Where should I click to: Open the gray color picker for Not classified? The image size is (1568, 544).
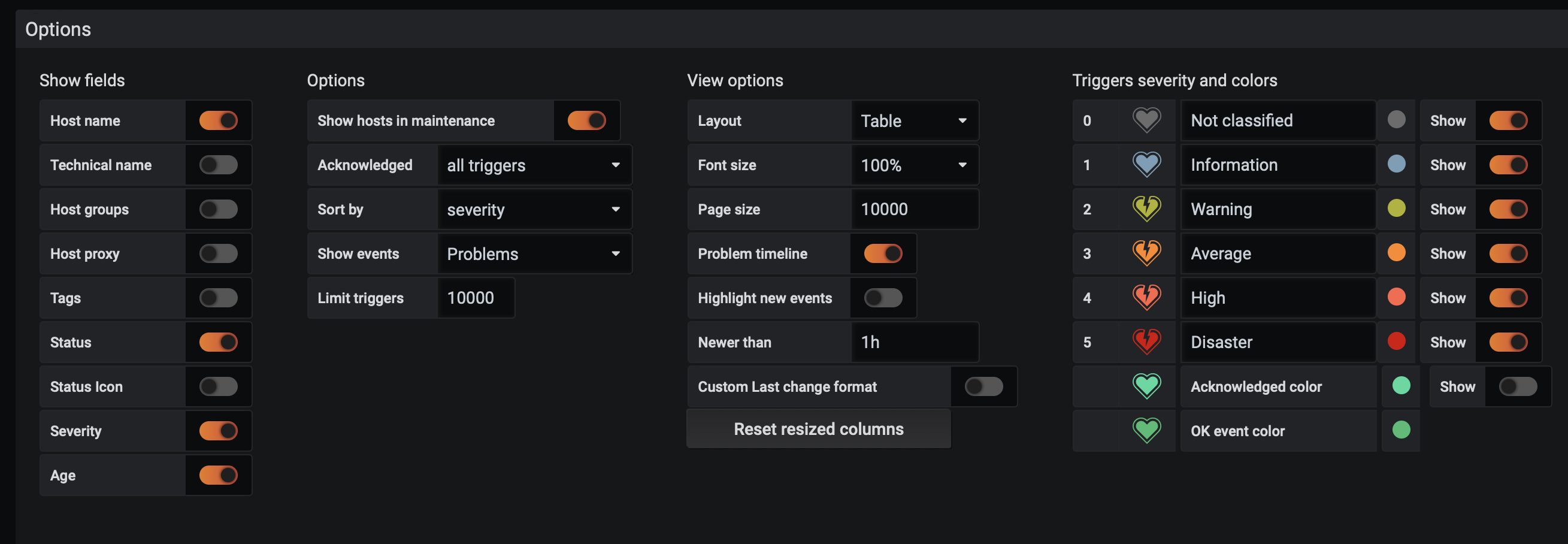tap(1396, 120)
